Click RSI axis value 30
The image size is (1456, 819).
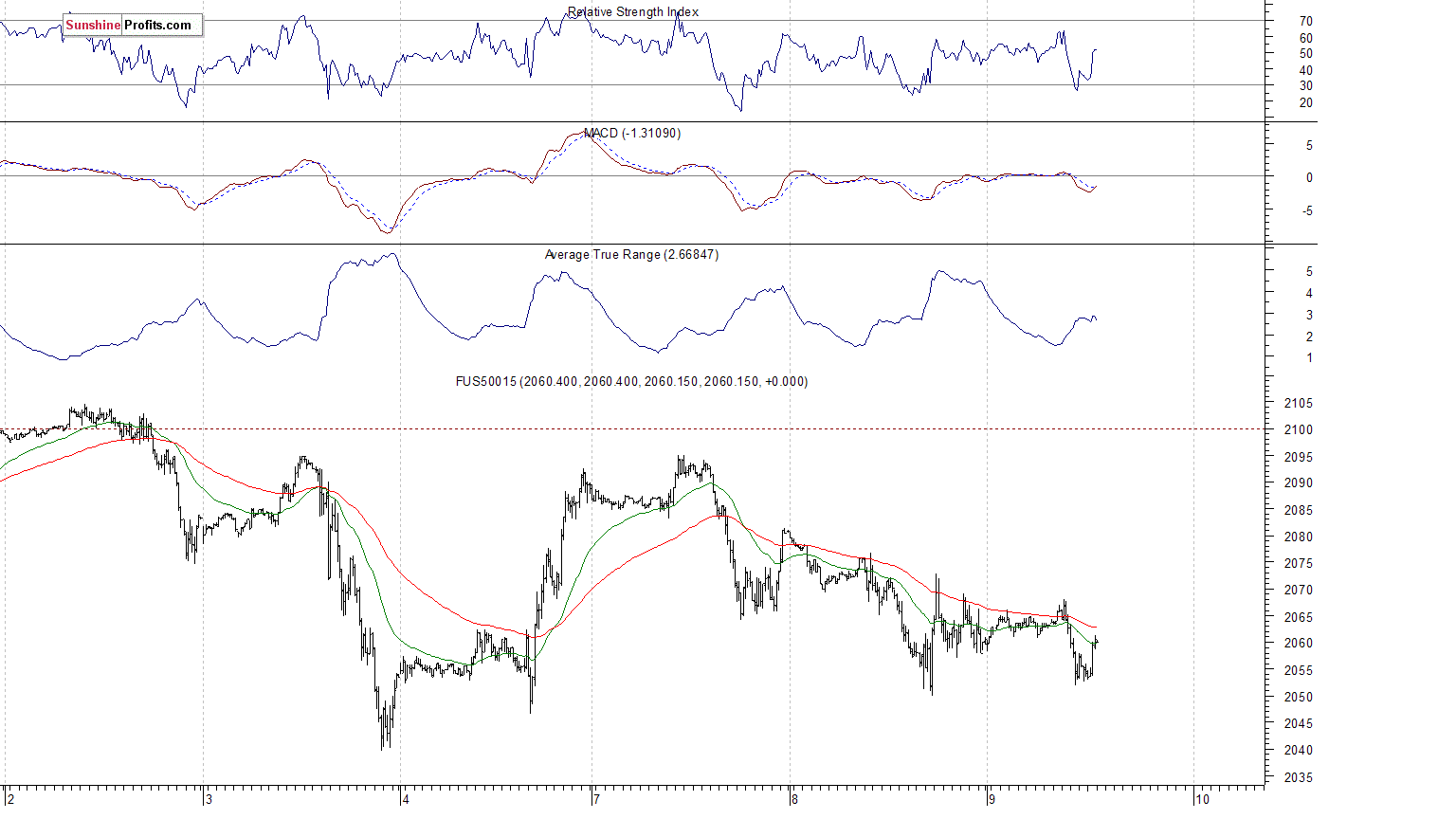(1306, 86)
